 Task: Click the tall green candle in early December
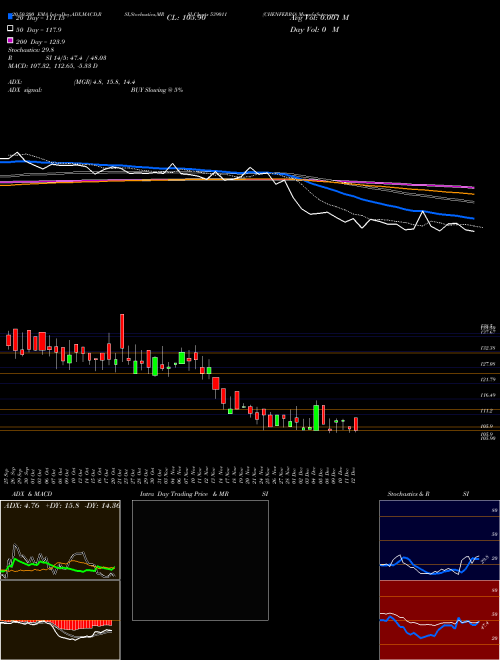pyautogui.click(x=316, y=418)
